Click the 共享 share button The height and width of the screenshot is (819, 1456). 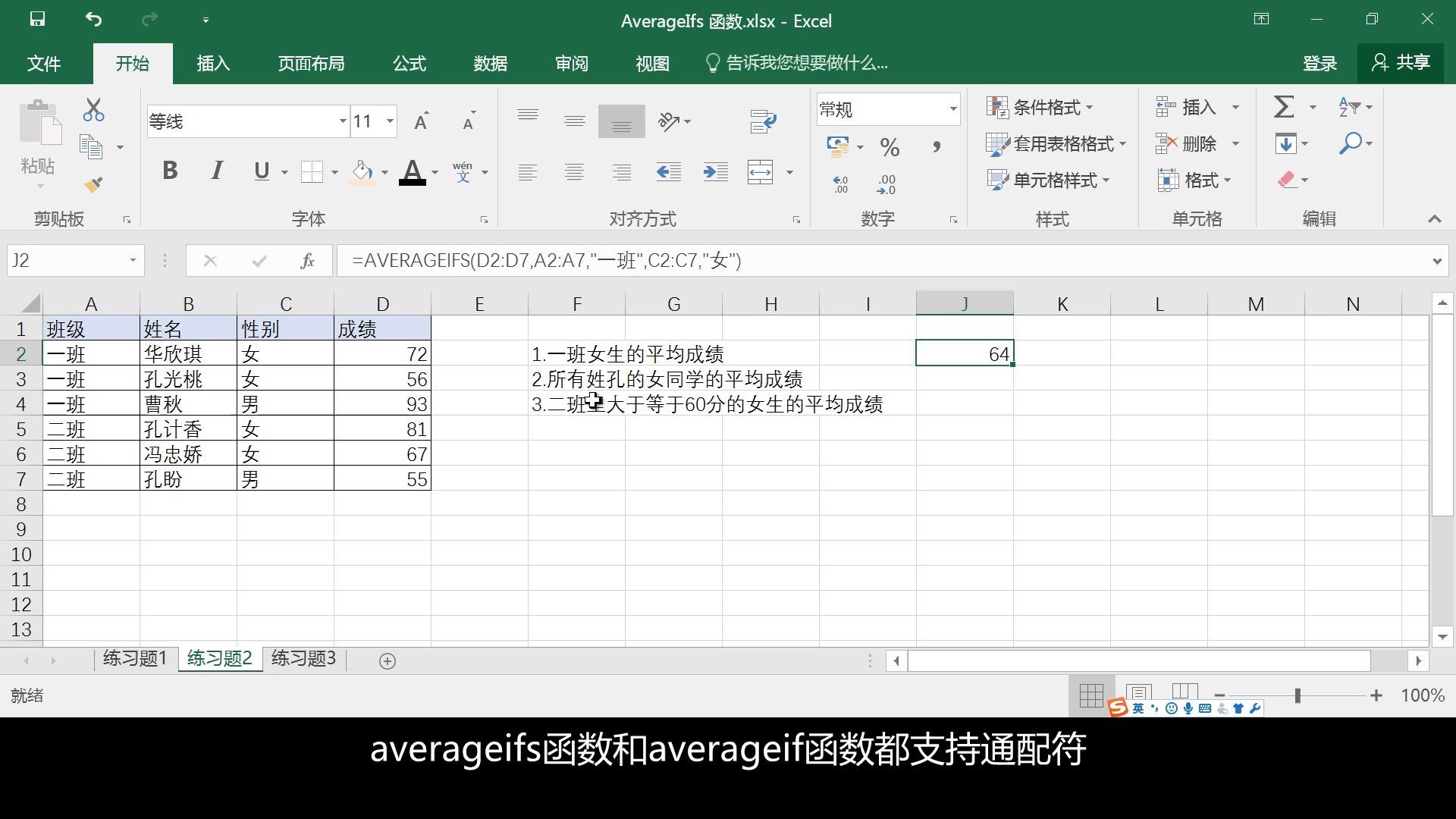tap(1401, 63)
